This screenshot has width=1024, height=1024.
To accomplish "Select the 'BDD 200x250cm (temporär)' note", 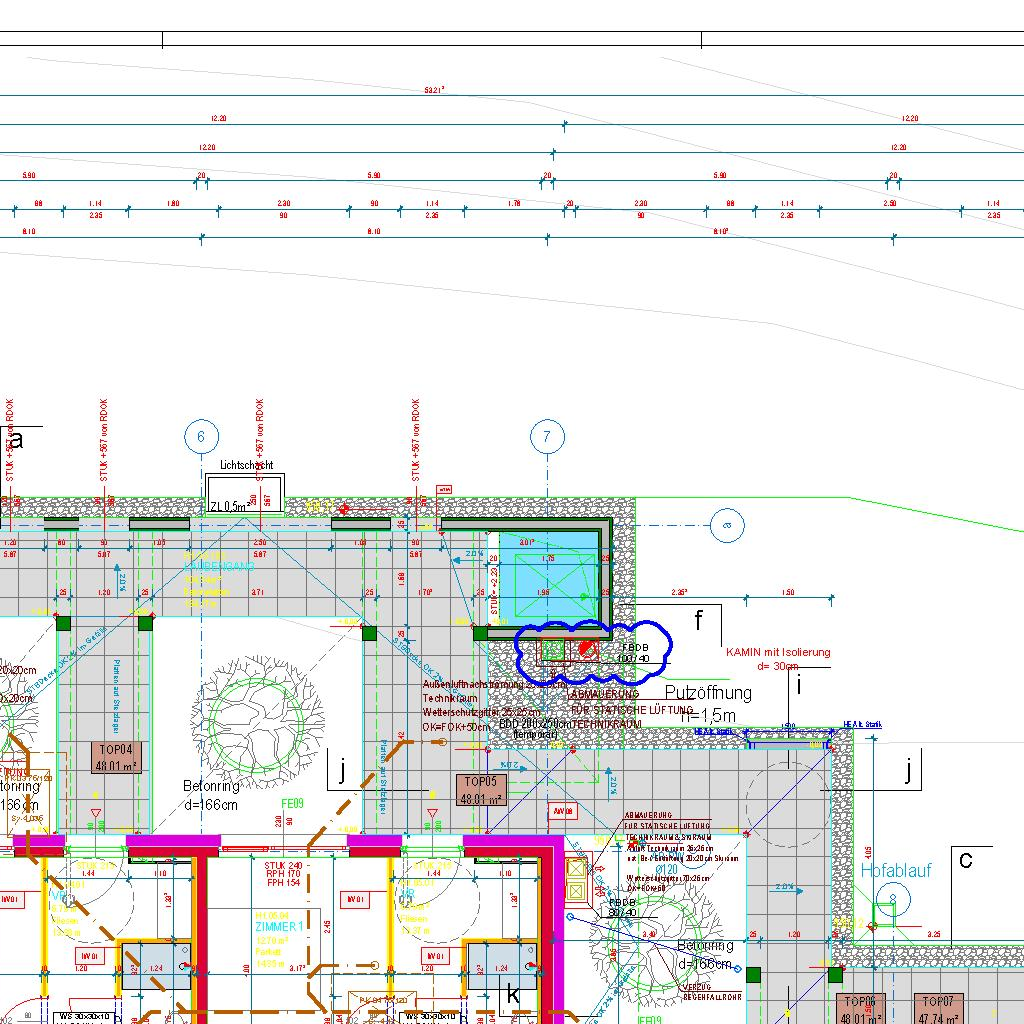I will point(536,729).
